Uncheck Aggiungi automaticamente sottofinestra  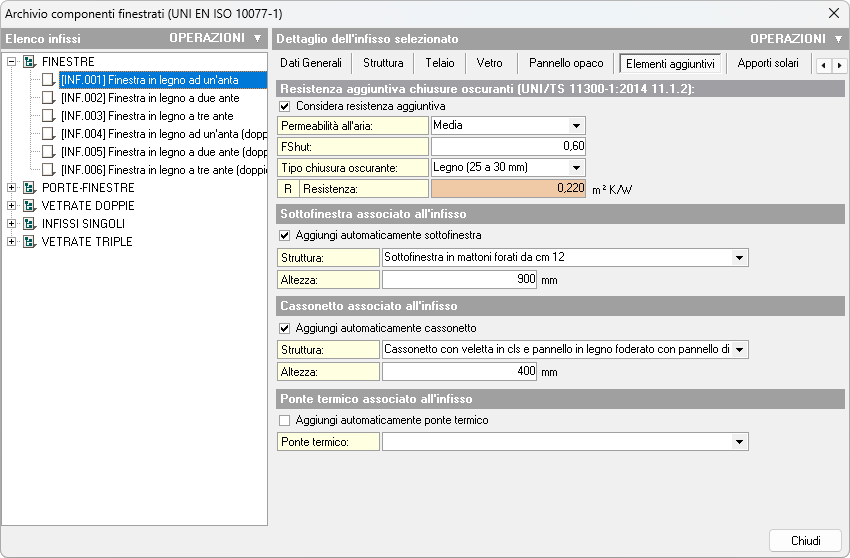(286, 236)
